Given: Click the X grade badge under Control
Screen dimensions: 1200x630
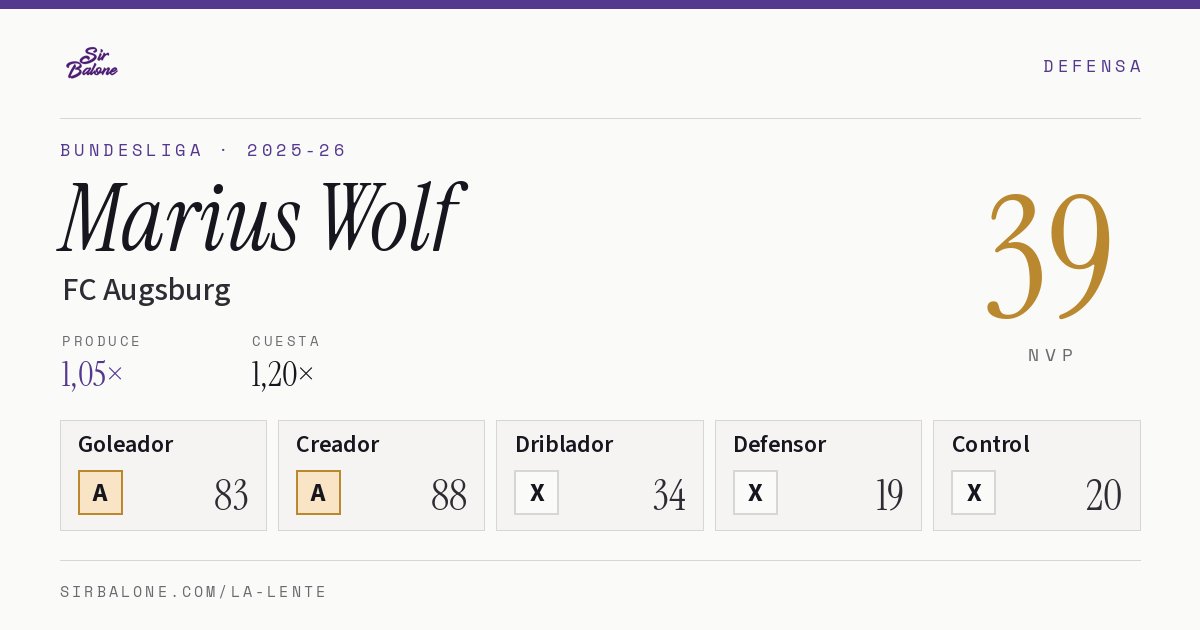Looking at the screenshot, I should click(x=973, y=492).
